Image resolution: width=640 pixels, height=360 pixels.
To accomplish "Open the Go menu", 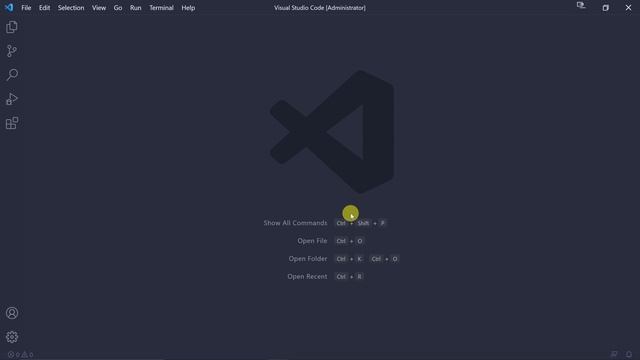I will (118, 8).
